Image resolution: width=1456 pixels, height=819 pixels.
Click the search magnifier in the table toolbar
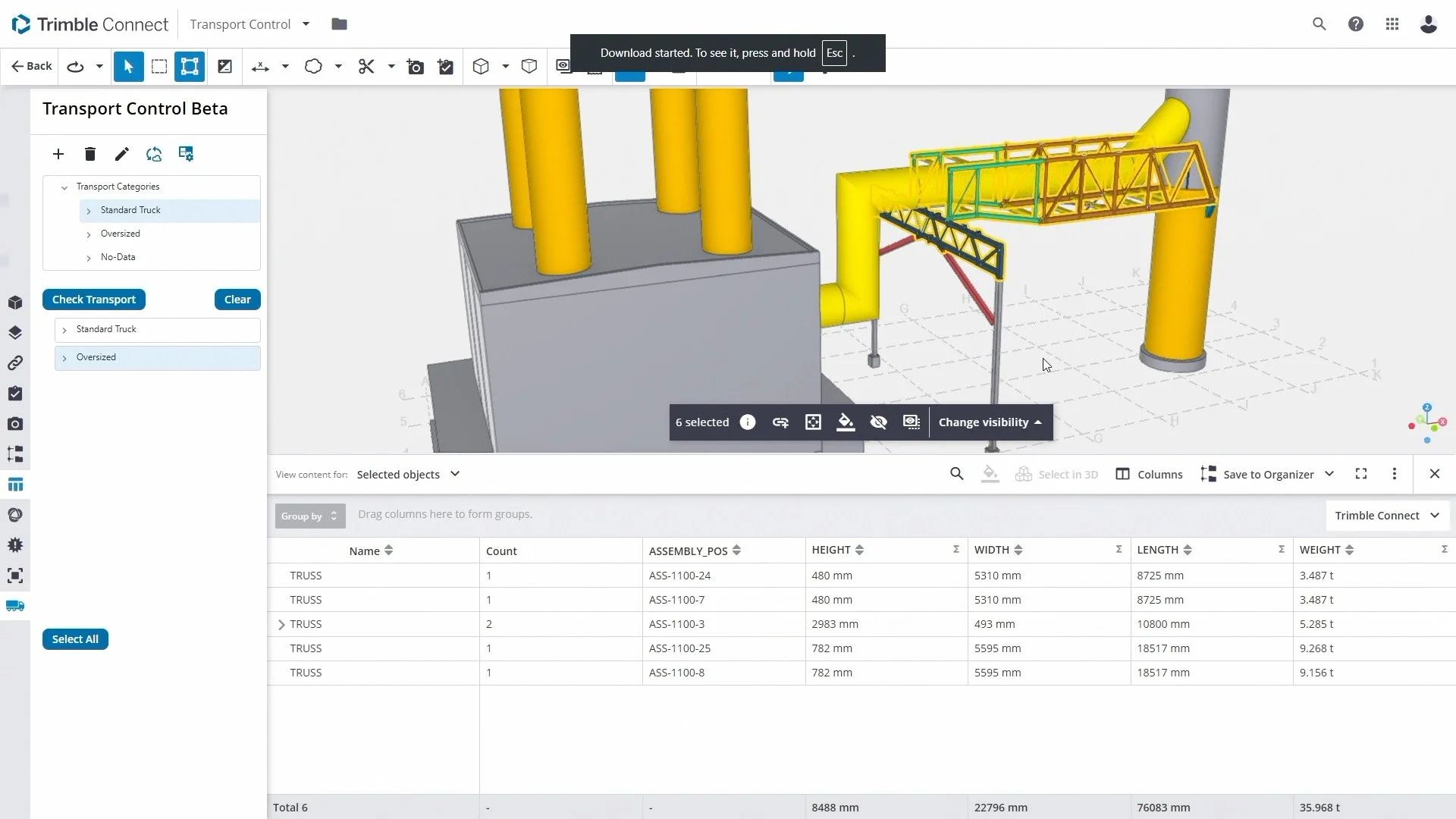point(956,474)
